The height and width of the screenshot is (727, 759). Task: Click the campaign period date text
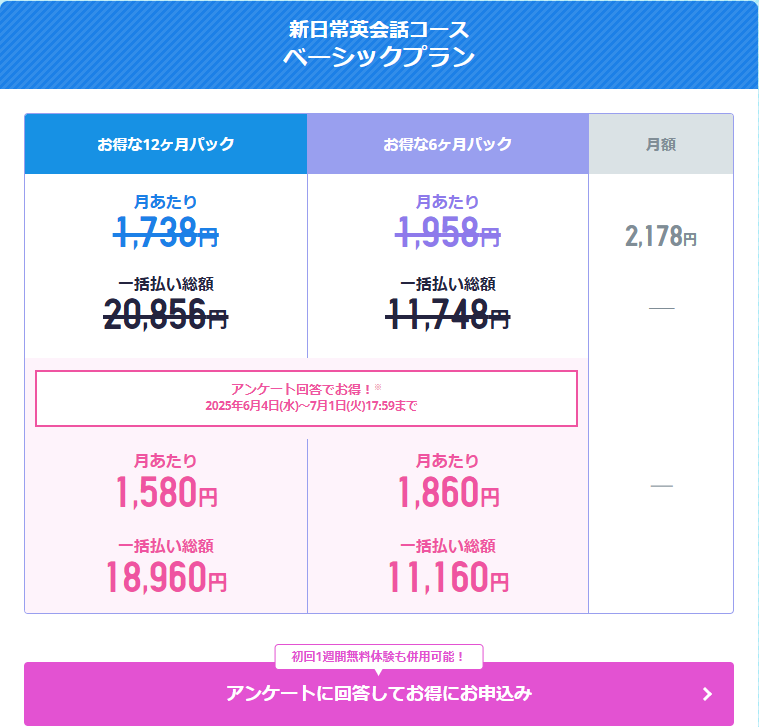pos(311,406)
